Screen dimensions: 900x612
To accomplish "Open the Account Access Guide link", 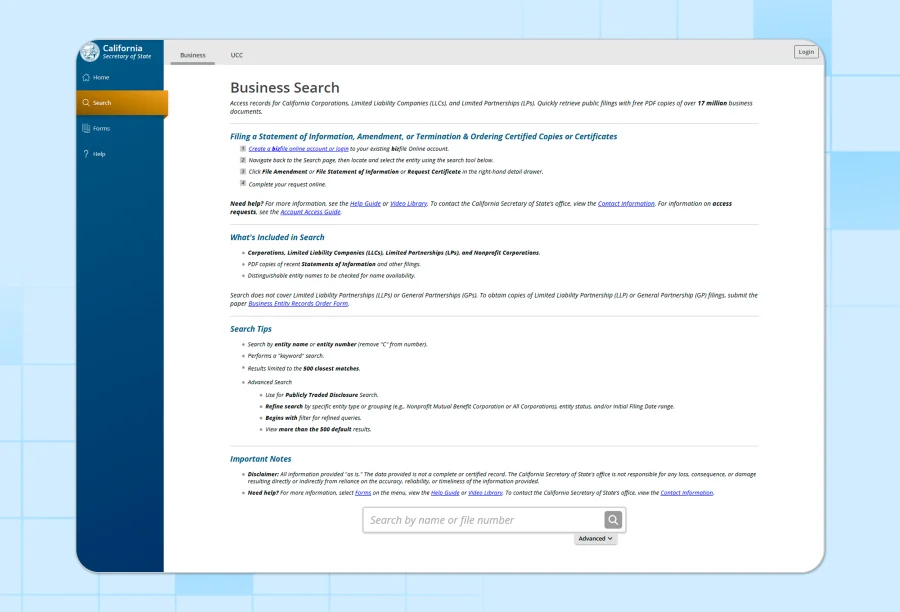I will point(311,212).
